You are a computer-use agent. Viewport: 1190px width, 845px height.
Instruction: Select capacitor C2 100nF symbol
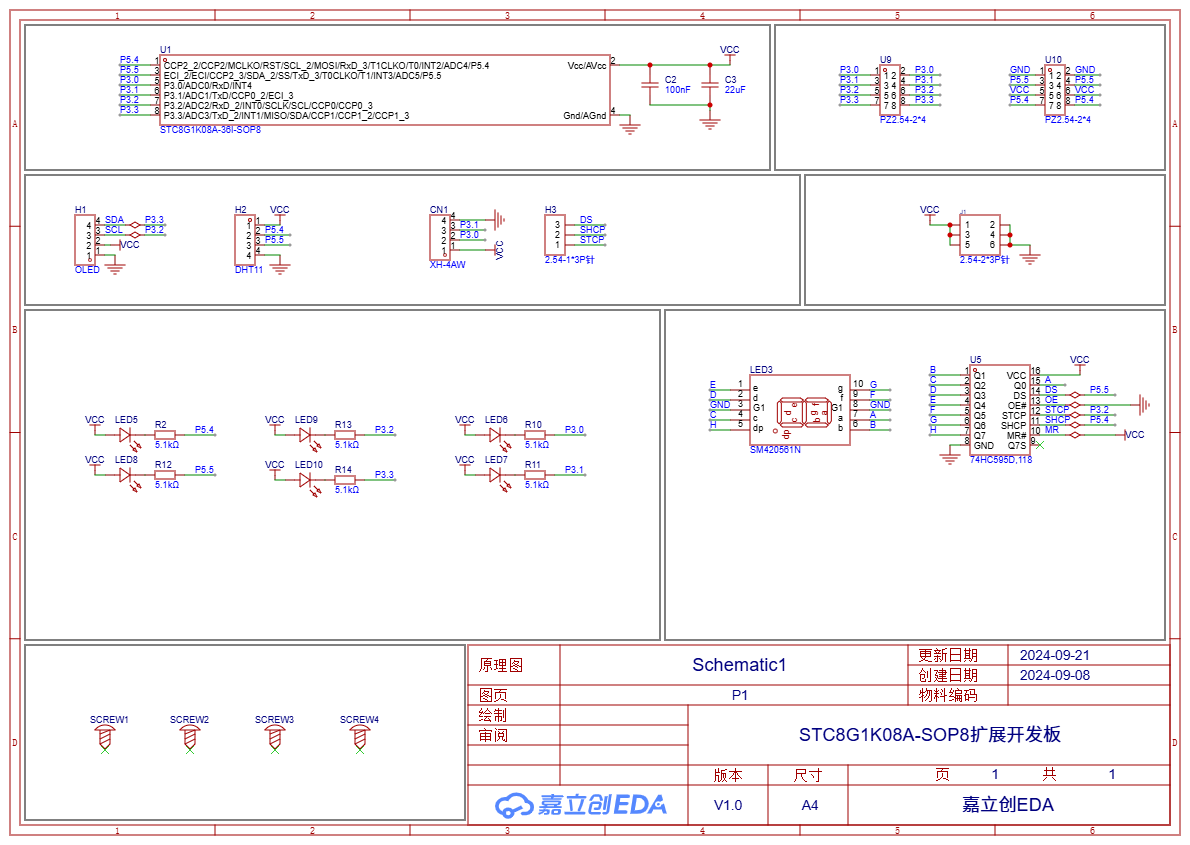click(650, 85)
